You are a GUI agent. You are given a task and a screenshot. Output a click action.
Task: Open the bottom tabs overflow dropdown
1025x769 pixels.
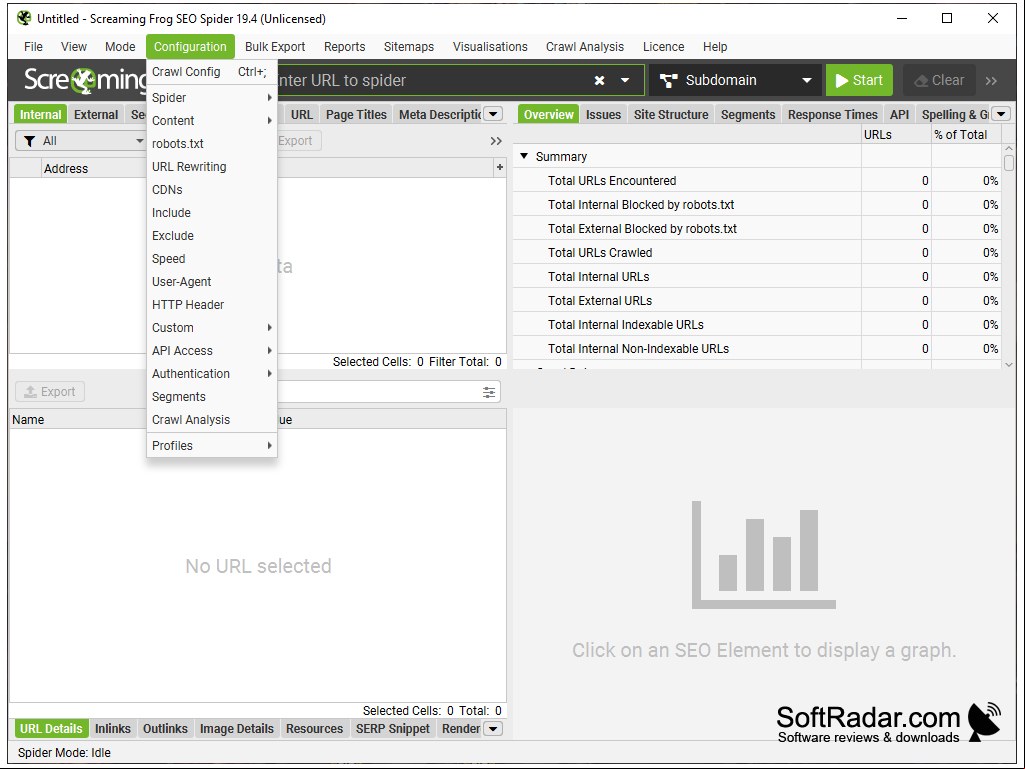(x=494, y=728)
